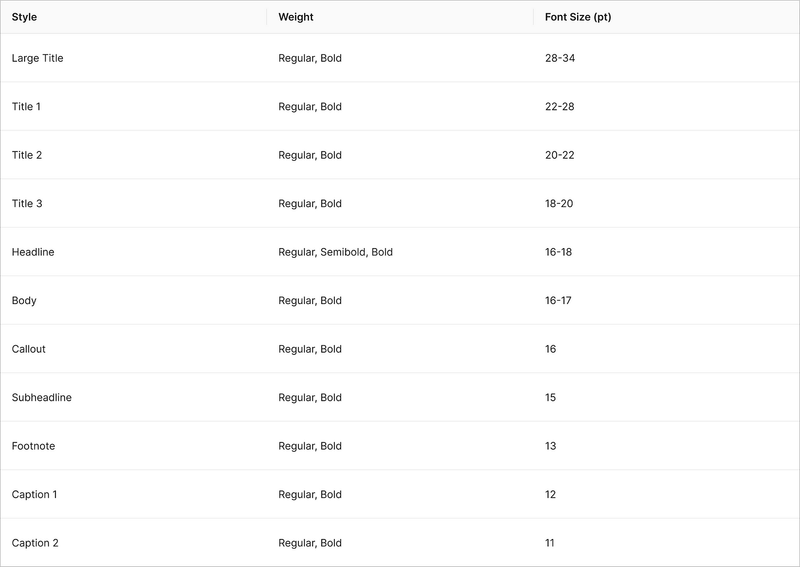
Task: Select the Title 1 style cell
Action: [26, 107]
